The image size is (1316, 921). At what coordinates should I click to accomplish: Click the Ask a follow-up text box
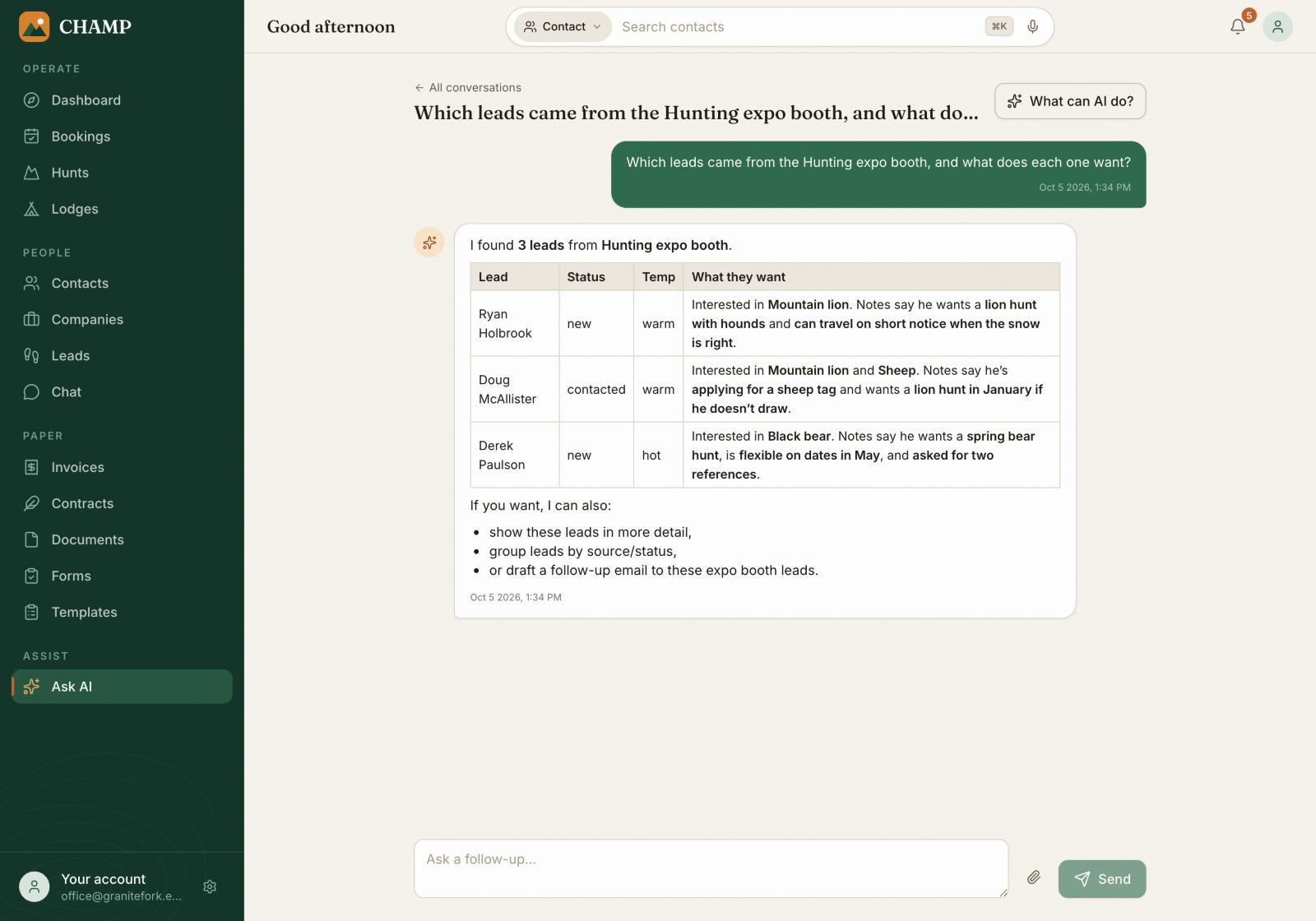(x=711, y=868)
